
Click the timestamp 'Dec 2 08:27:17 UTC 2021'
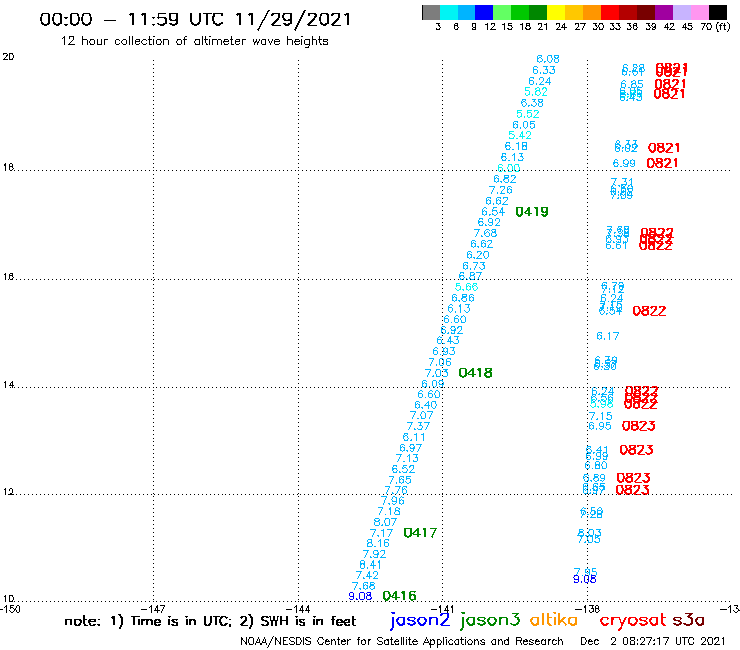click(x=652, y=641)
